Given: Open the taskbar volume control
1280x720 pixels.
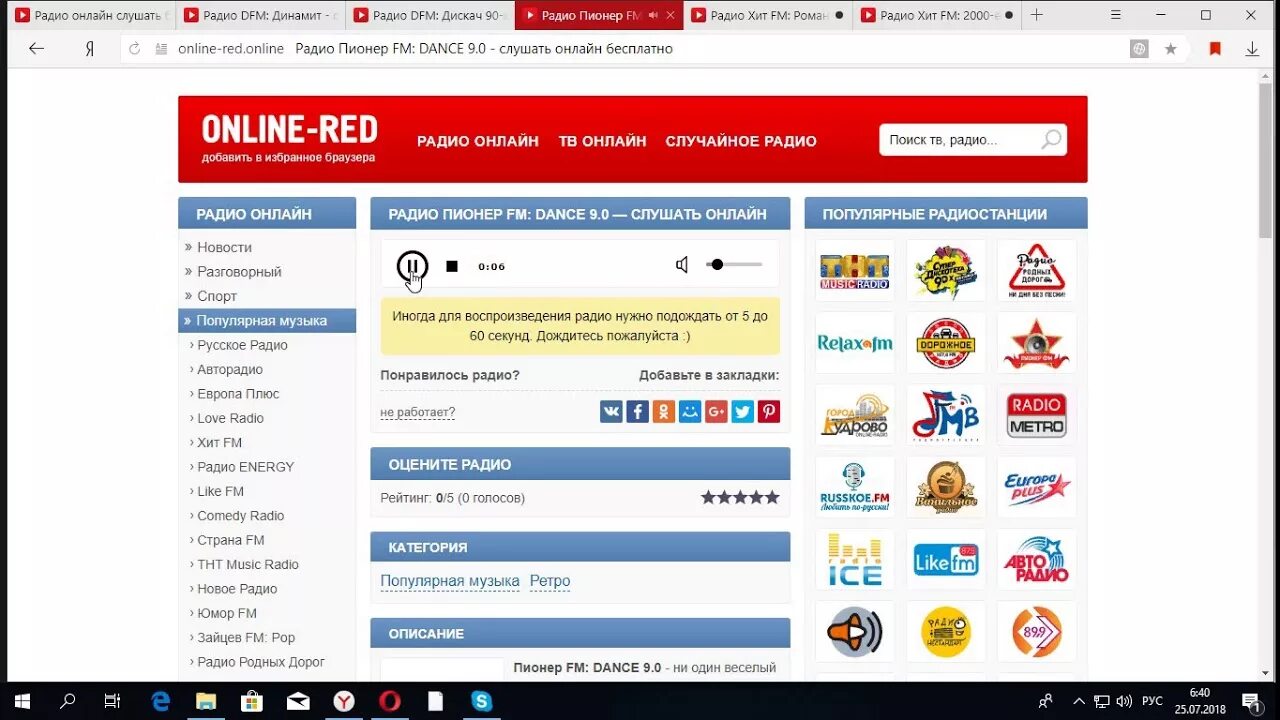Looking at the screenshot, I should tap(1123, 701).
